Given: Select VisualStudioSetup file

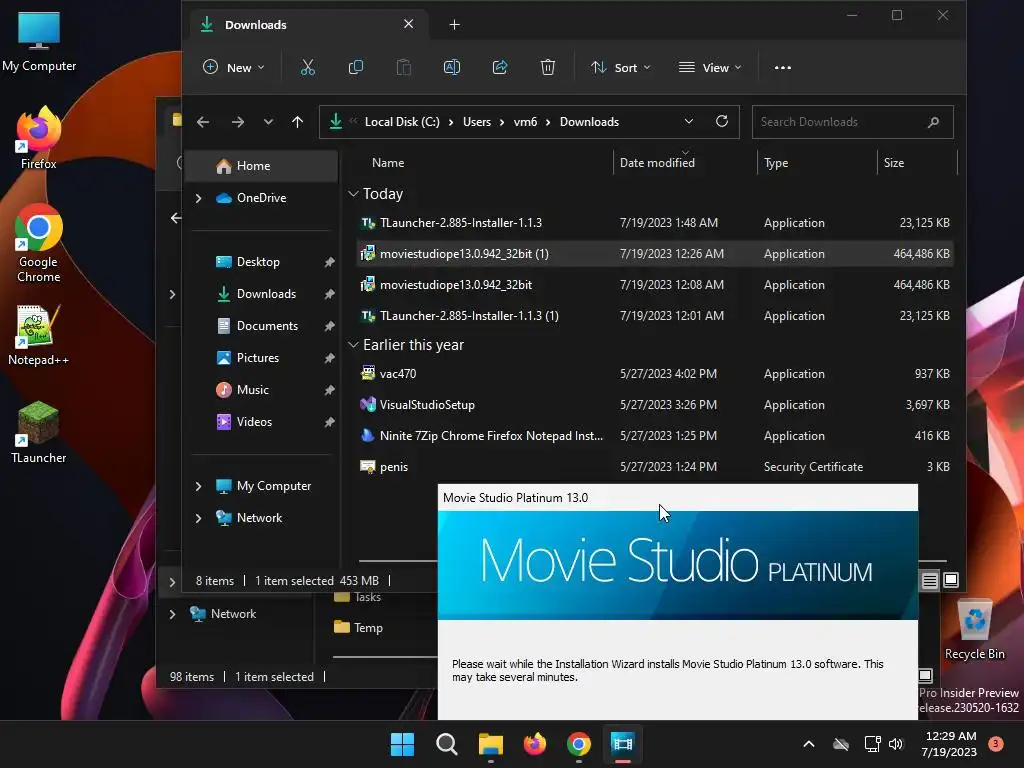Looking at the screenshot, I should tap(655, 405).
